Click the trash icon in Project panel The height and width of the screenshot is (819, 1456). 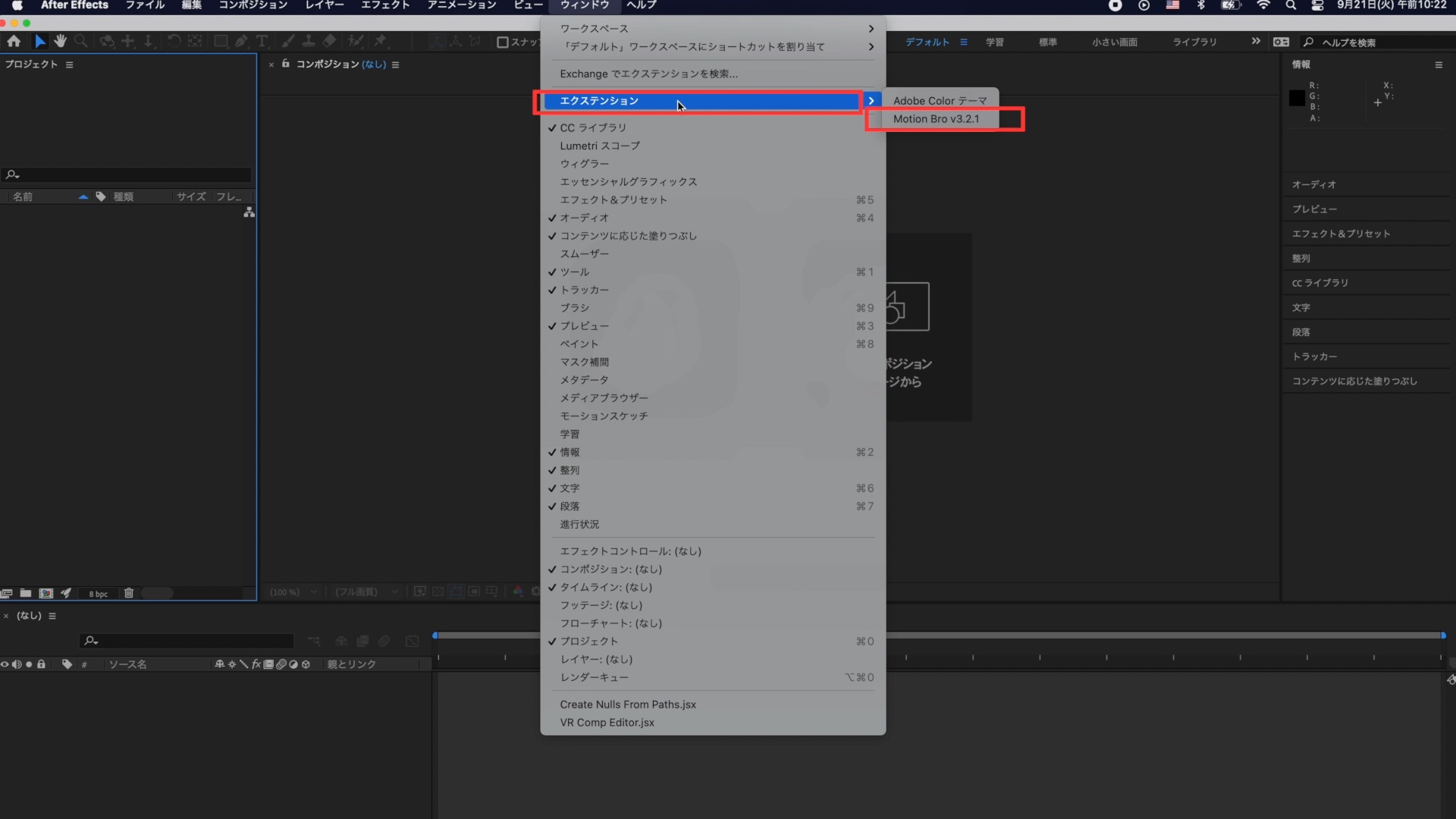(x=129, y=593)
